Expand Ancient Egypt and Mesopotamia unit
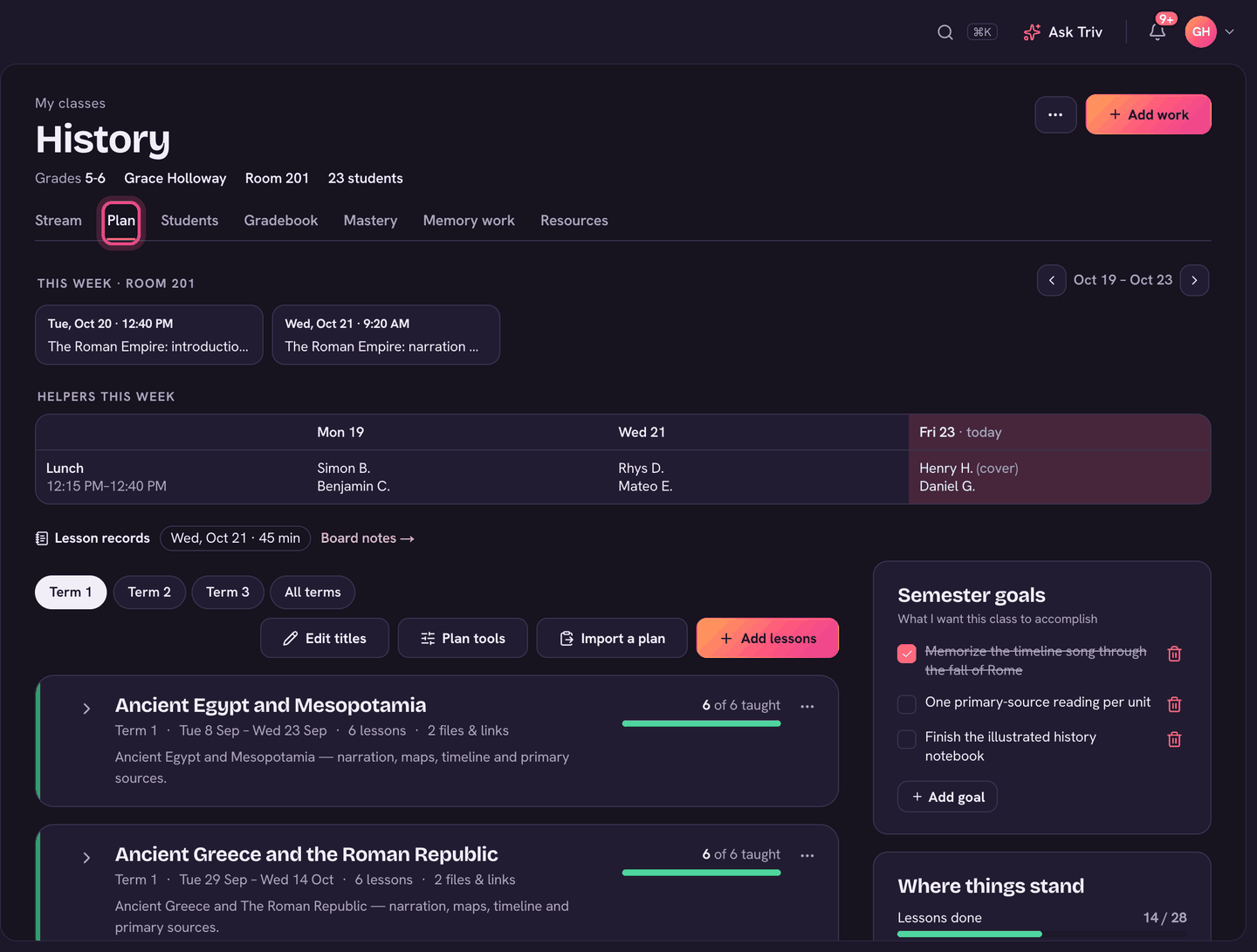Viewport: 1257px width, 952px height. [x=86, y=709]
